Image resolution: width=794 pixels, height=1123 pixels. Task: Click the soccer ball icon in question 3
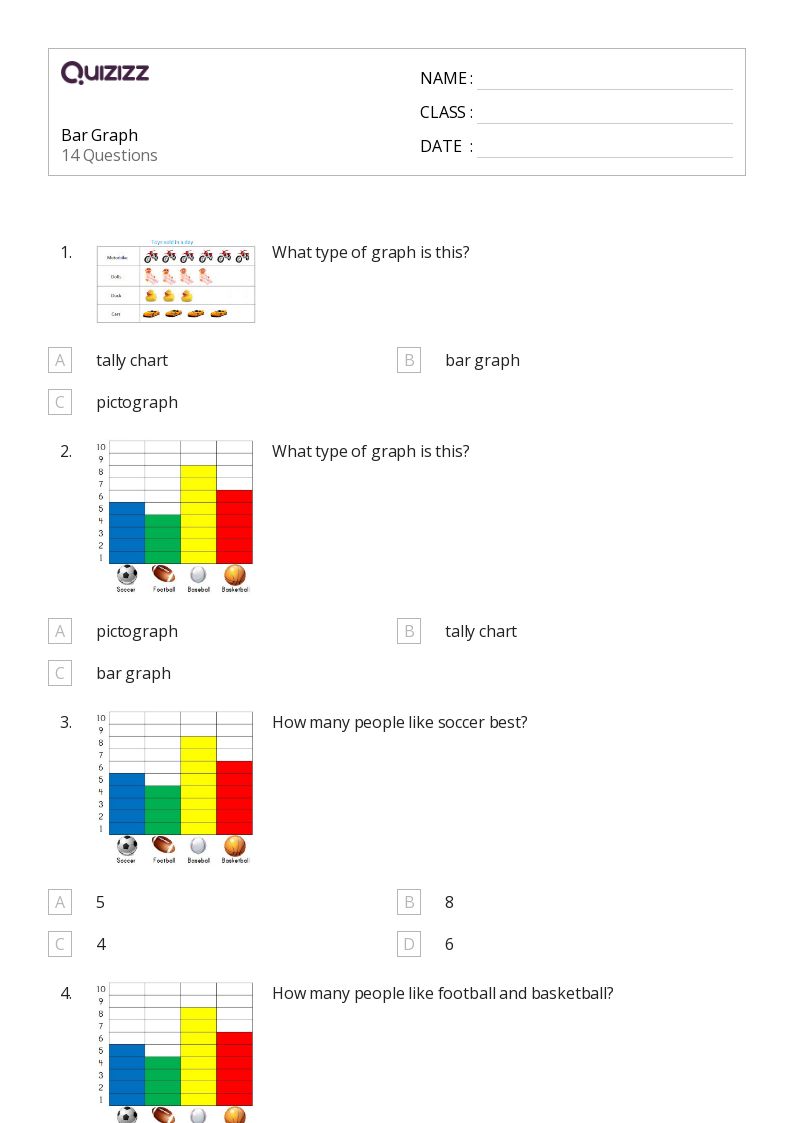[127, 846]
